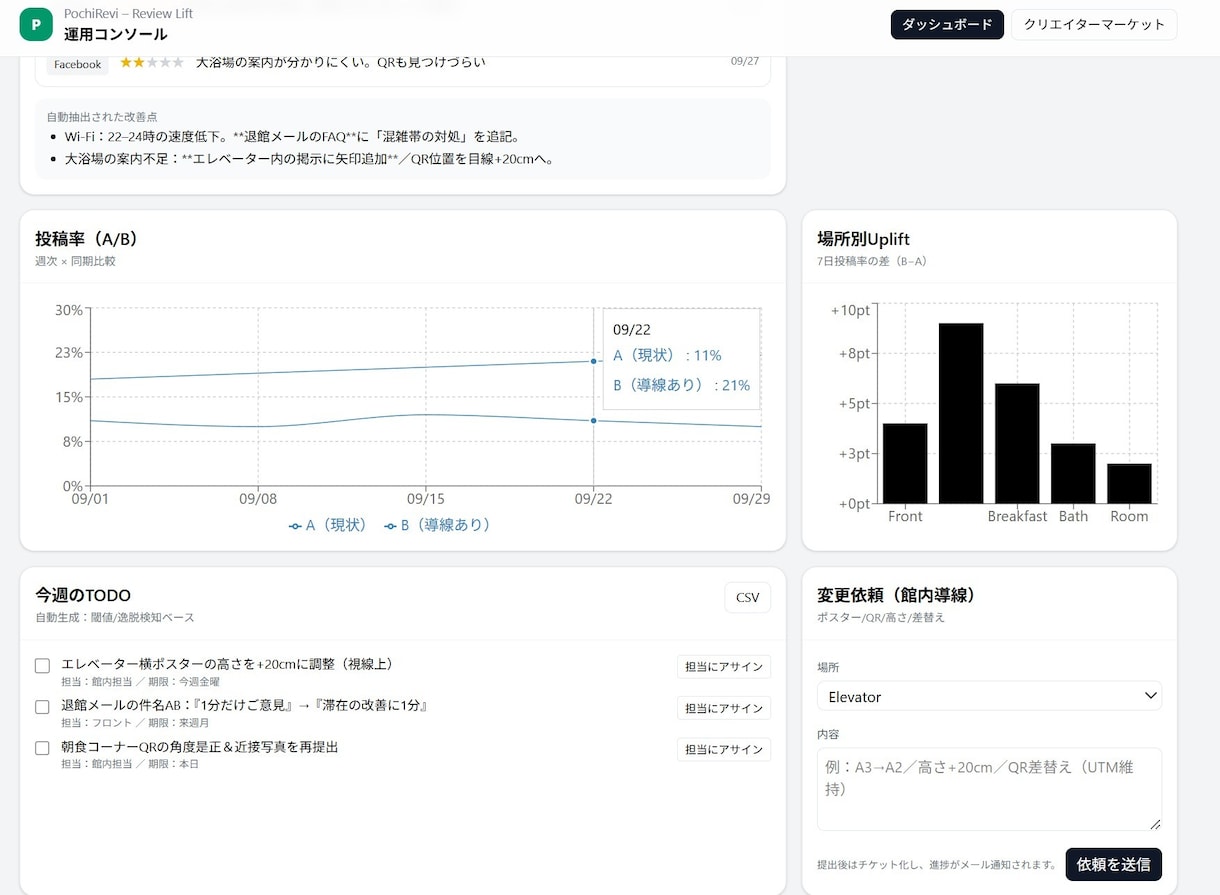Viewport: 1220px width, 895px height.
Task: Export TODO list with CSV button
Action: click(x=748, y=598)
